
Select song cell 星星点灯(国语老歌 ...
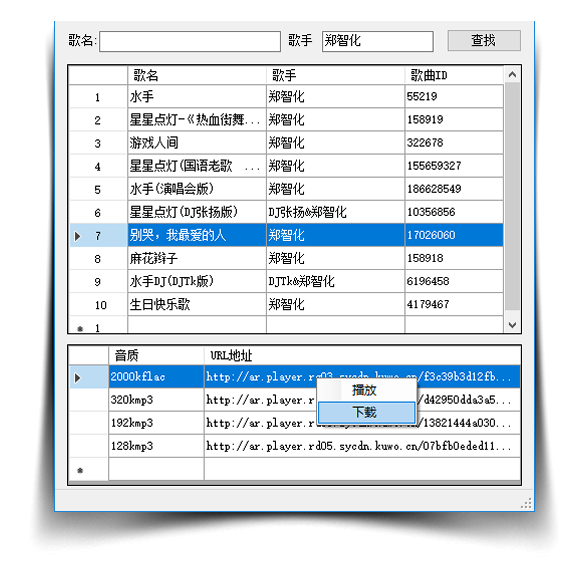coord(197,166)
